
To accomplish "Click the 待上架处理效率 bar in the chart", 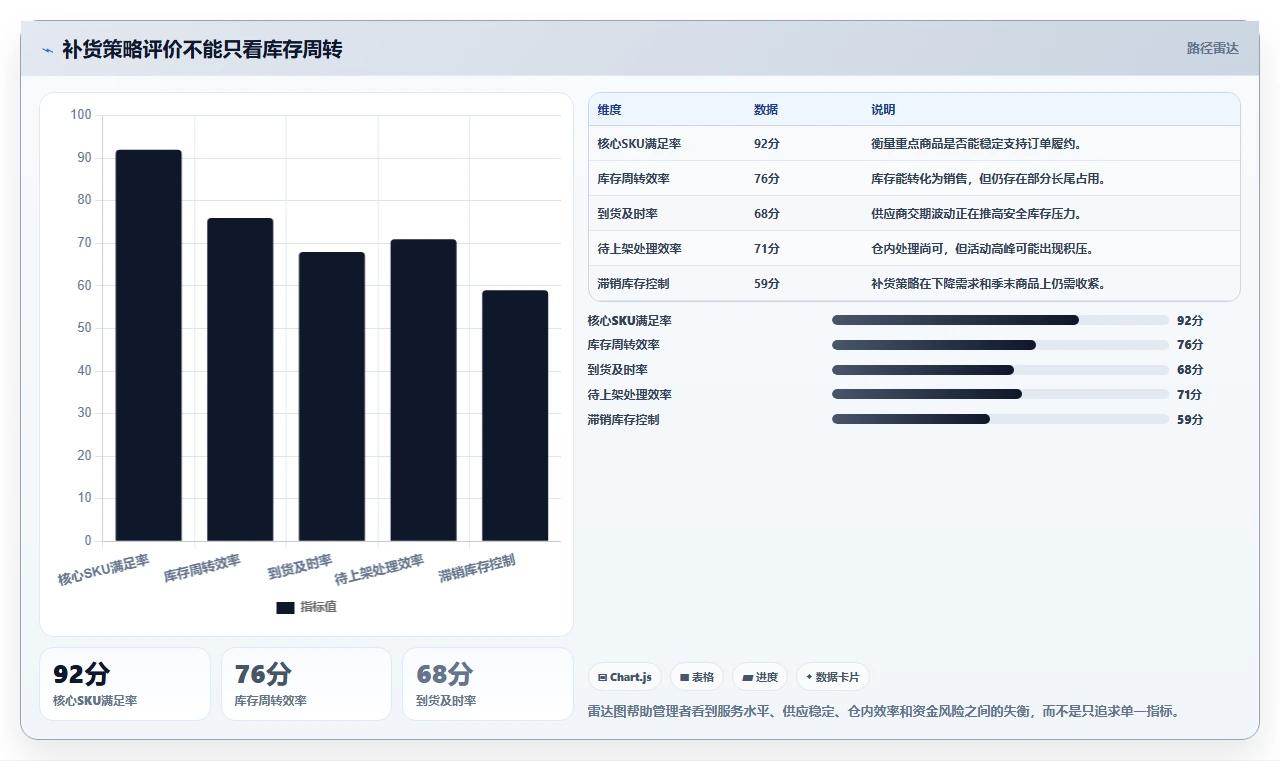I will (423, 390).
